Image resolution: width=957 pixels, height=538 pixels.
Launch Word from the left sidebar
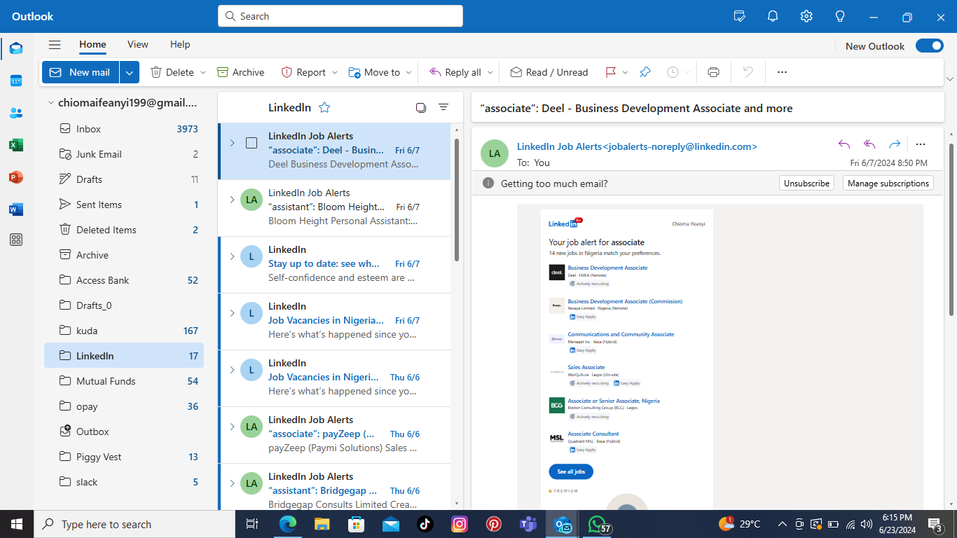(x=16, y=209)
